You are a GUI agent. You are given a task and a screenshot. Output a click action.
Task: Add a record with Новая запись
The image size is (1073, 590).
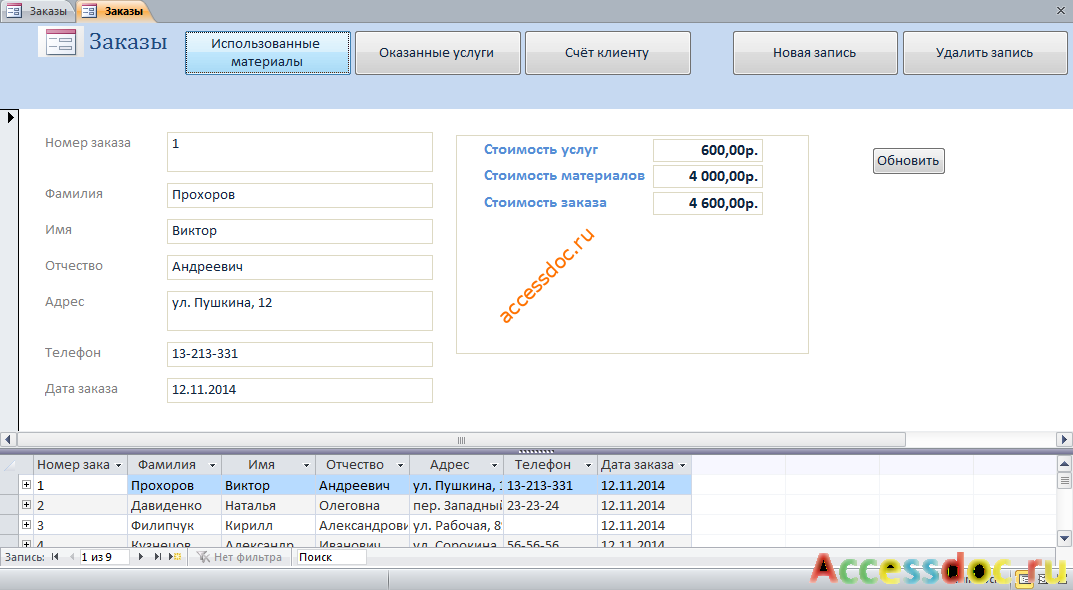coord(815,53)
